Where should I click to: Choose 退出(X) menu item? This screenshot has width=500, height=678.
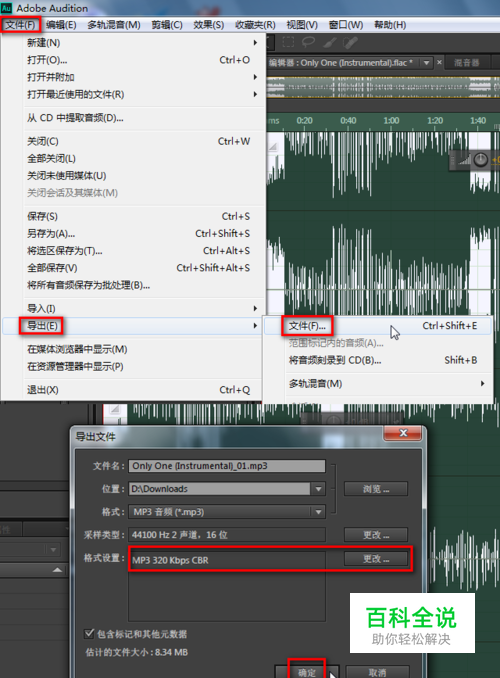132,390
